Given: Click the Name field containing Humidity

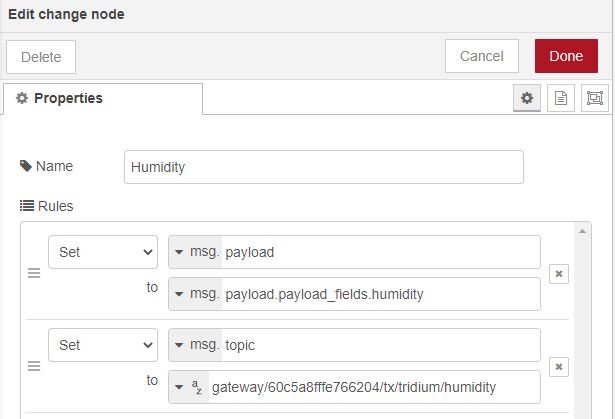Looking at the screenshot, I should [x=324, y=167].
